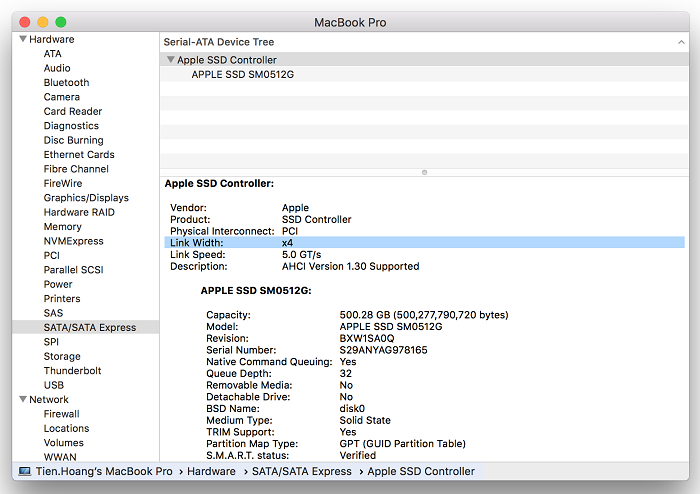Click Hardware in the path bar

(x=211, y=471)
